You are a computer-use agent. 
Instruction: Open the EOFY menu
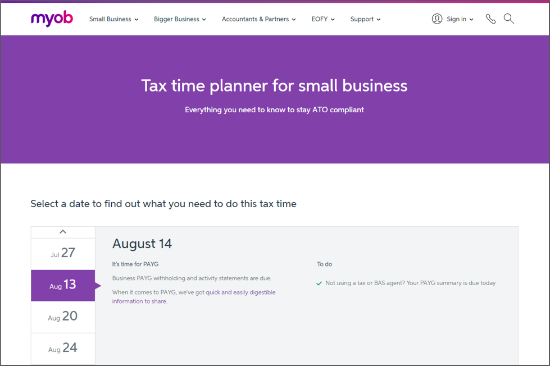(323, 19)
